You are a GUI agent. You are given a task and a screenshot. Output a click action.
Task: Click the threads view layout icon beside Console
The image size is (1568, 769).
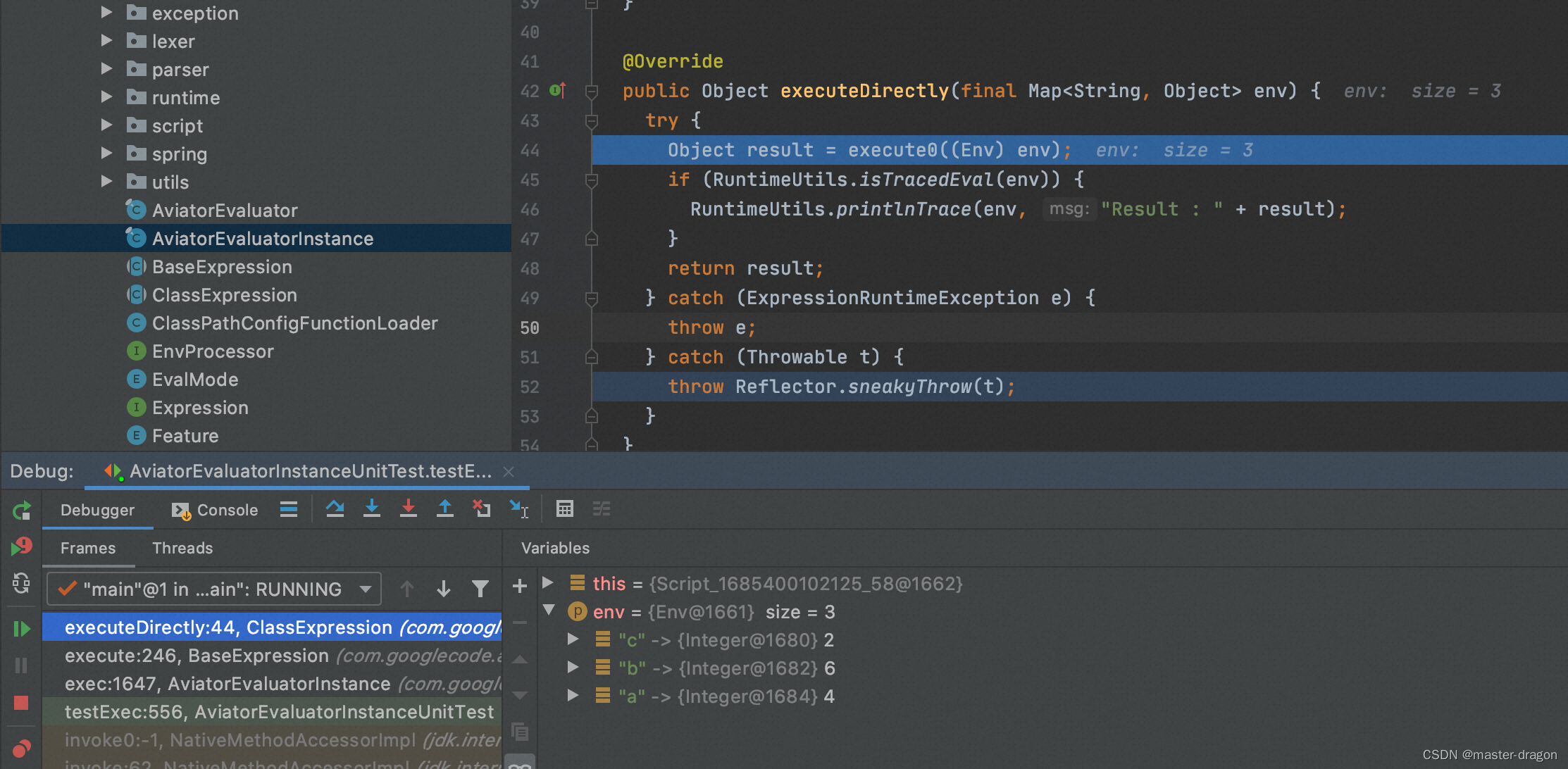point(289,509)
